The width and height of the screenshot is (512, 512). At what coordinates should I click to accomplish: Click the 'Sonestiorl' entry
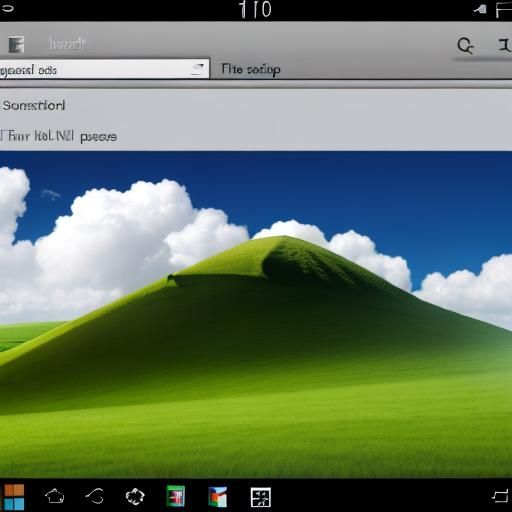point(34,106)
